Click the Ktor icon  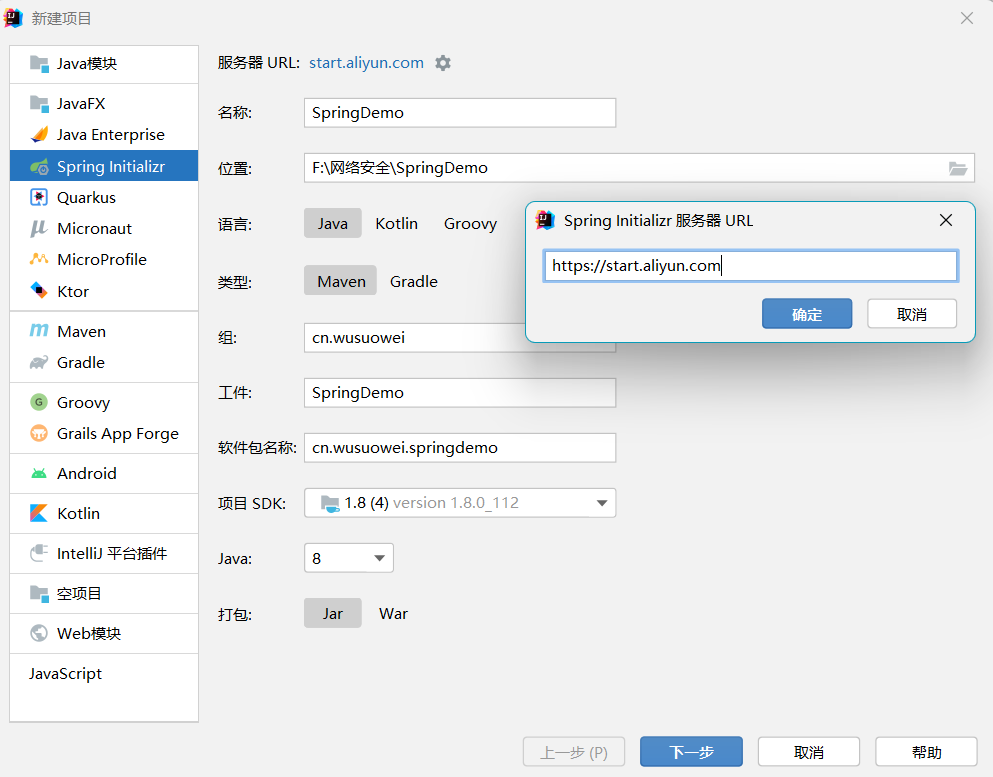[39, 291]
